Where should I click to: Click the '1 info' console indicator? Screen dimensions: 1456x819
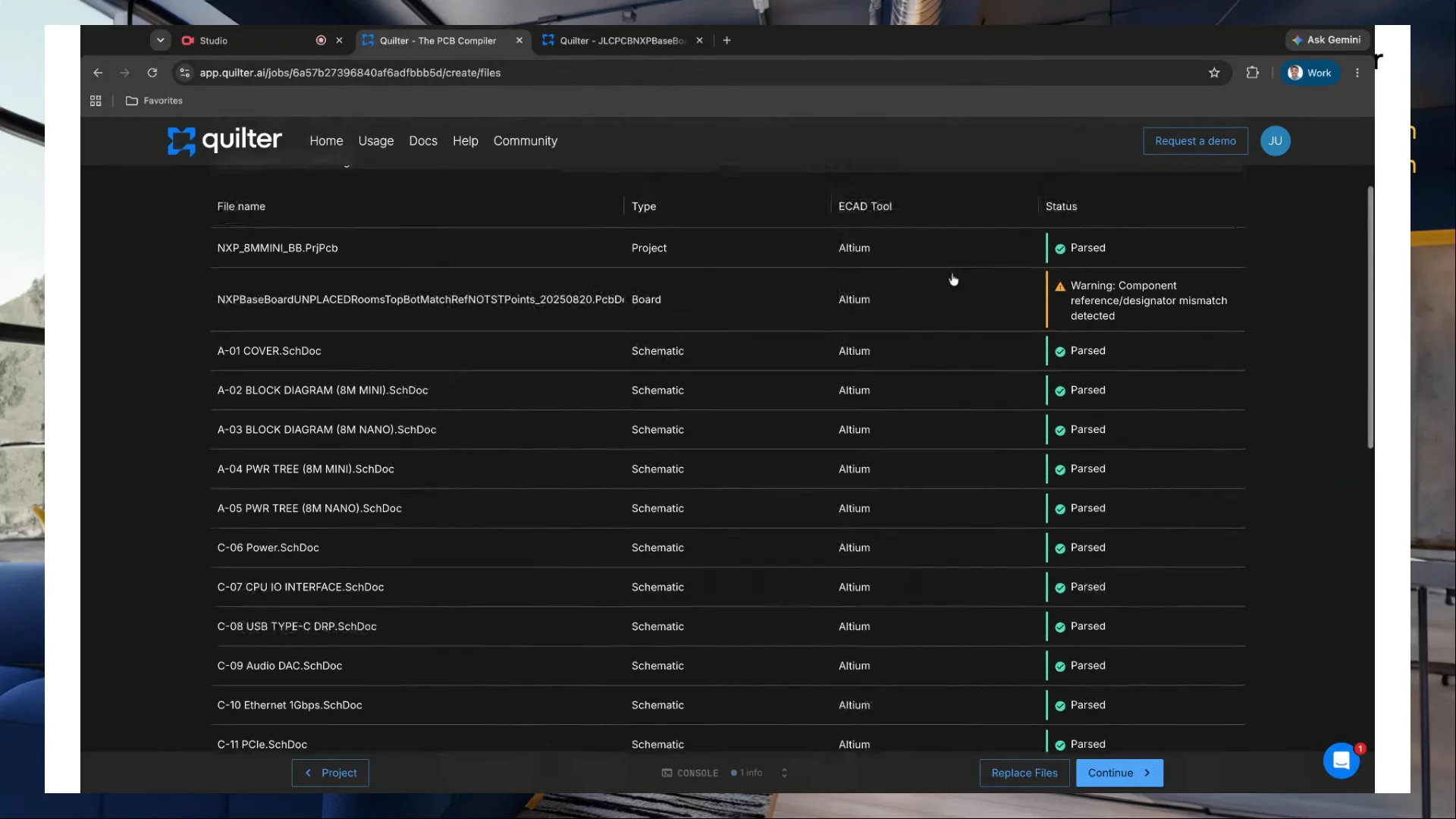pyautogui.click(x=747, y=773)
